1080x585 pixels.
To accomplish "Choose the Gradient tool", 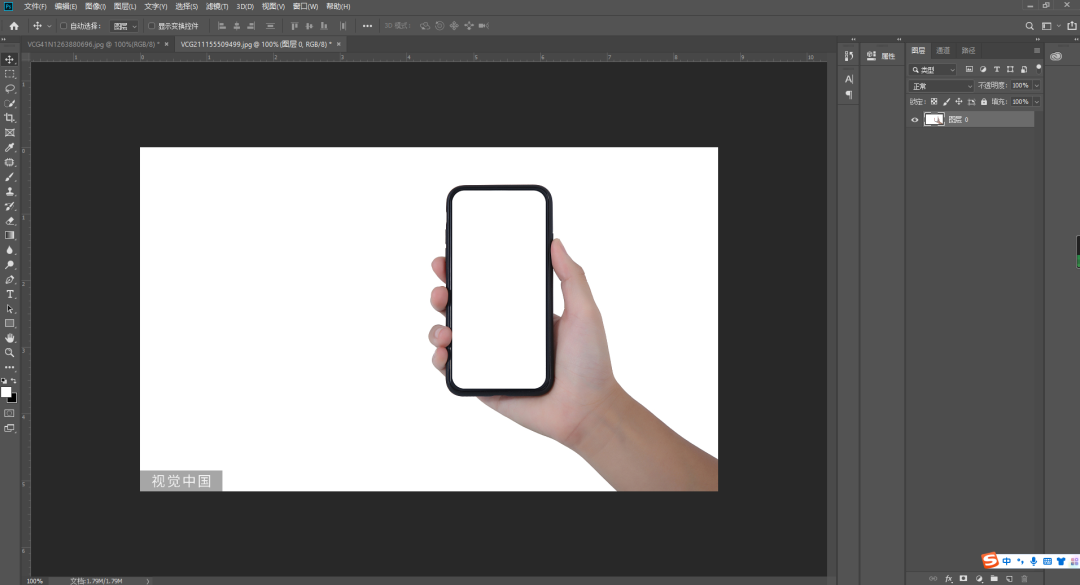I will [10, 235].
